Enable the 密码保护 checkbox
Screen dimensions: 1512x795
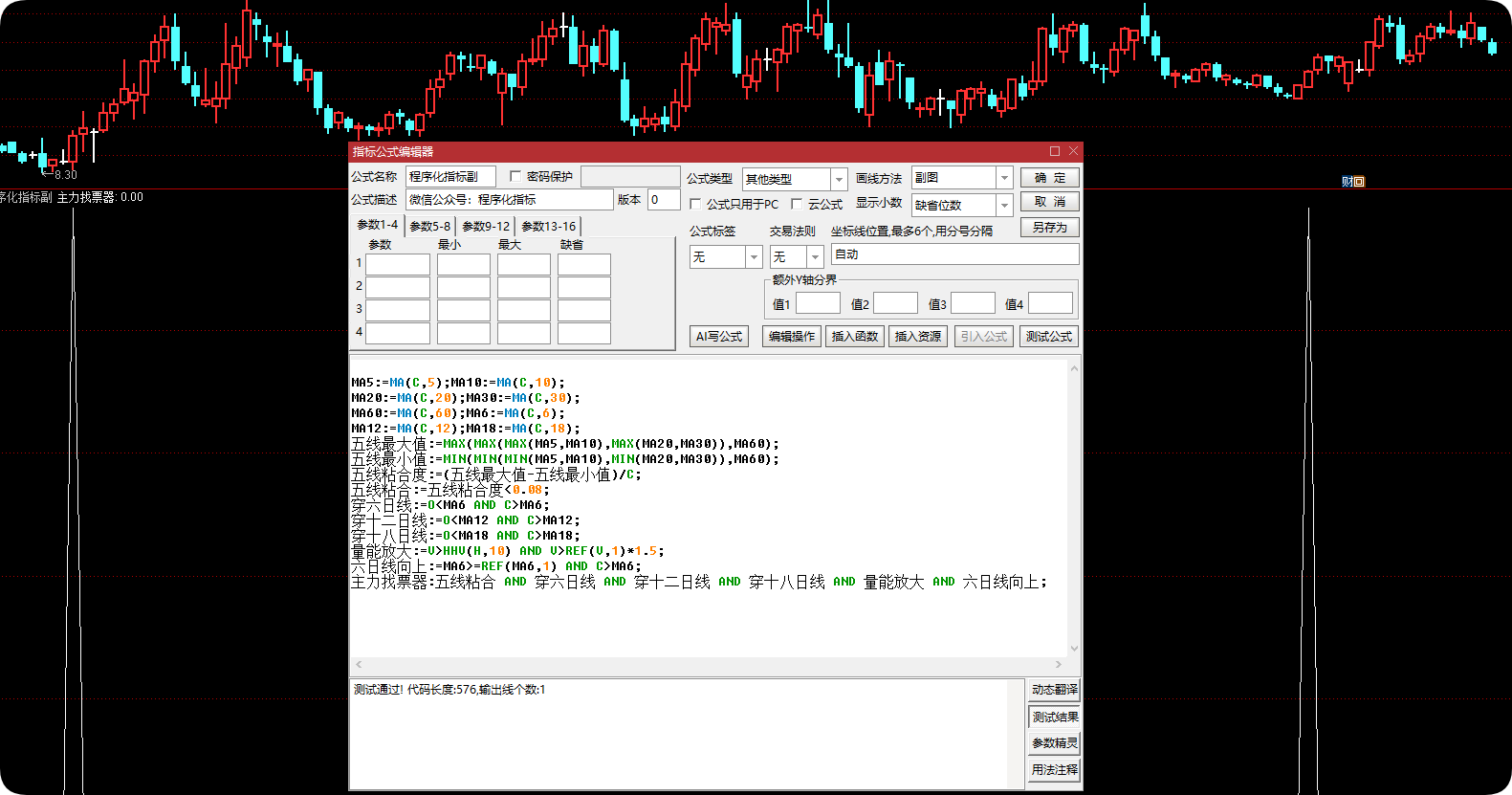[515, 176]
